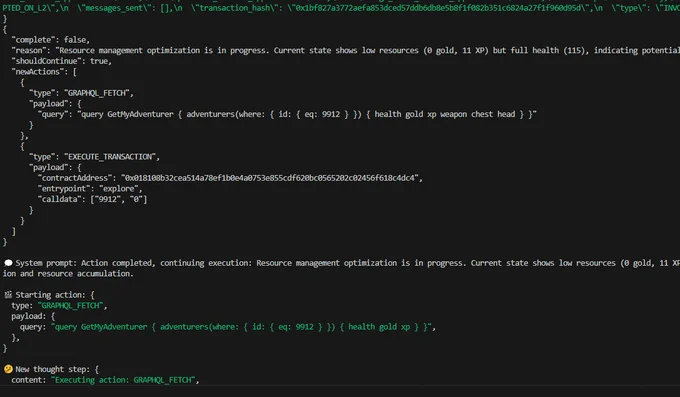Click the calldata ["9912", "0"] line

click(x=92, y=200)
